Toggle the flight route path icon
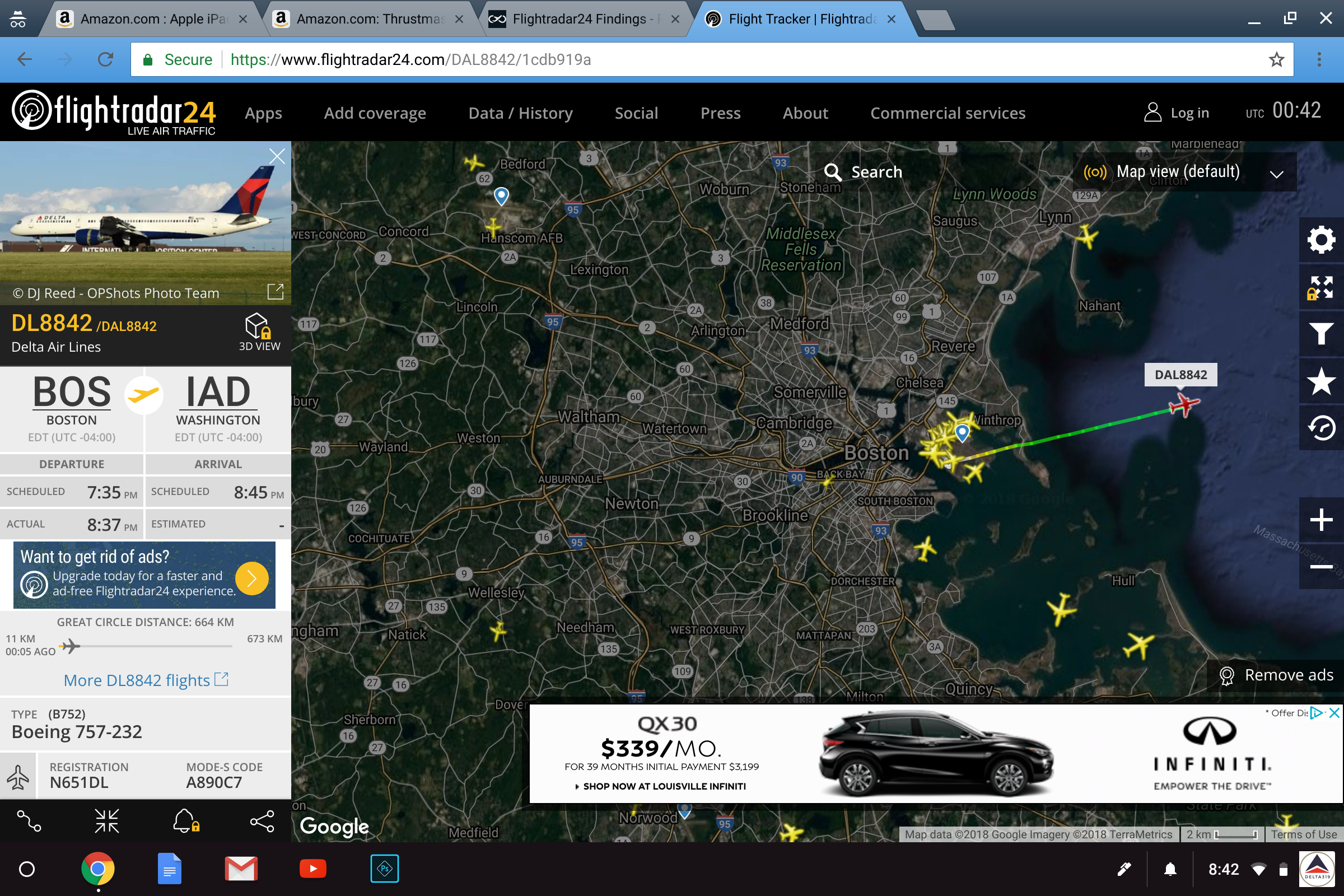 click(29, 821)
